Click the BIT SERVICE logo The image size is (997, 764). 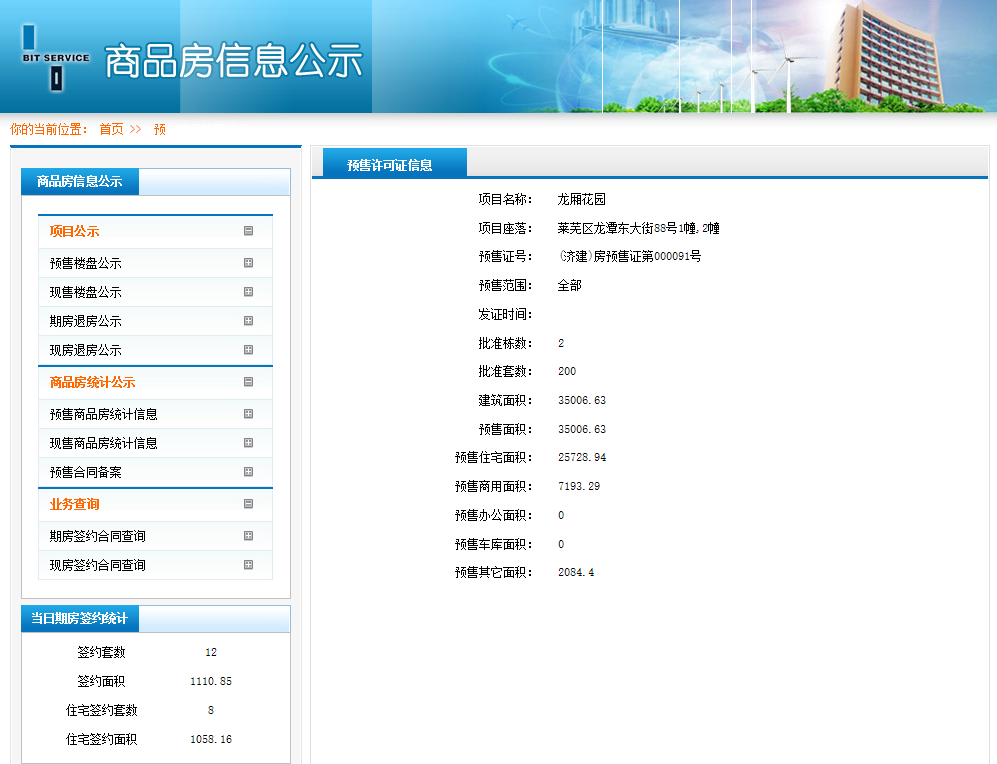pyautogui.click(x=55, y=58)
